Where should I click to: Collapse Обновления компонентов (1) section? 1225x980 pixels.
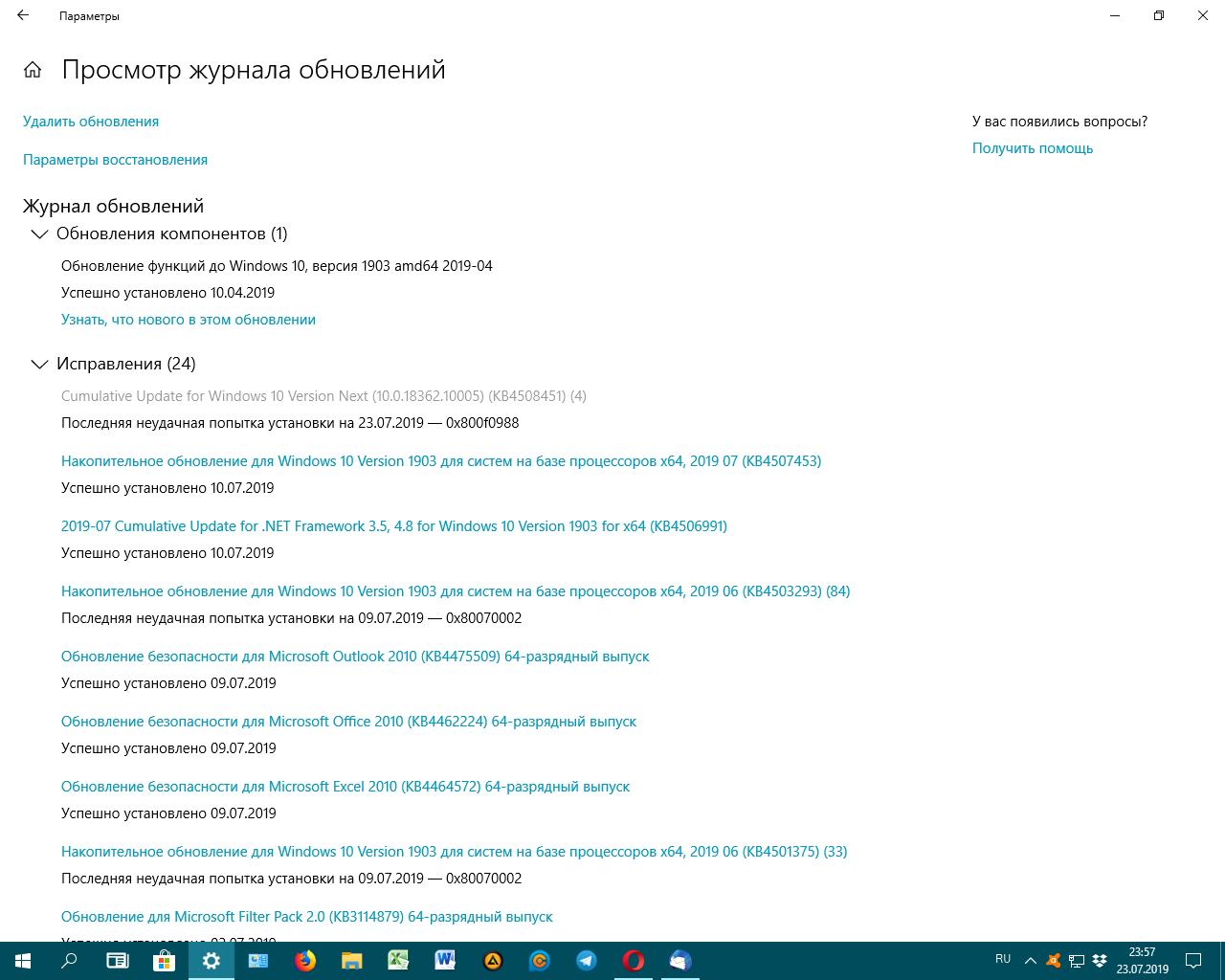pyautogui.click(x=39, y=234)
